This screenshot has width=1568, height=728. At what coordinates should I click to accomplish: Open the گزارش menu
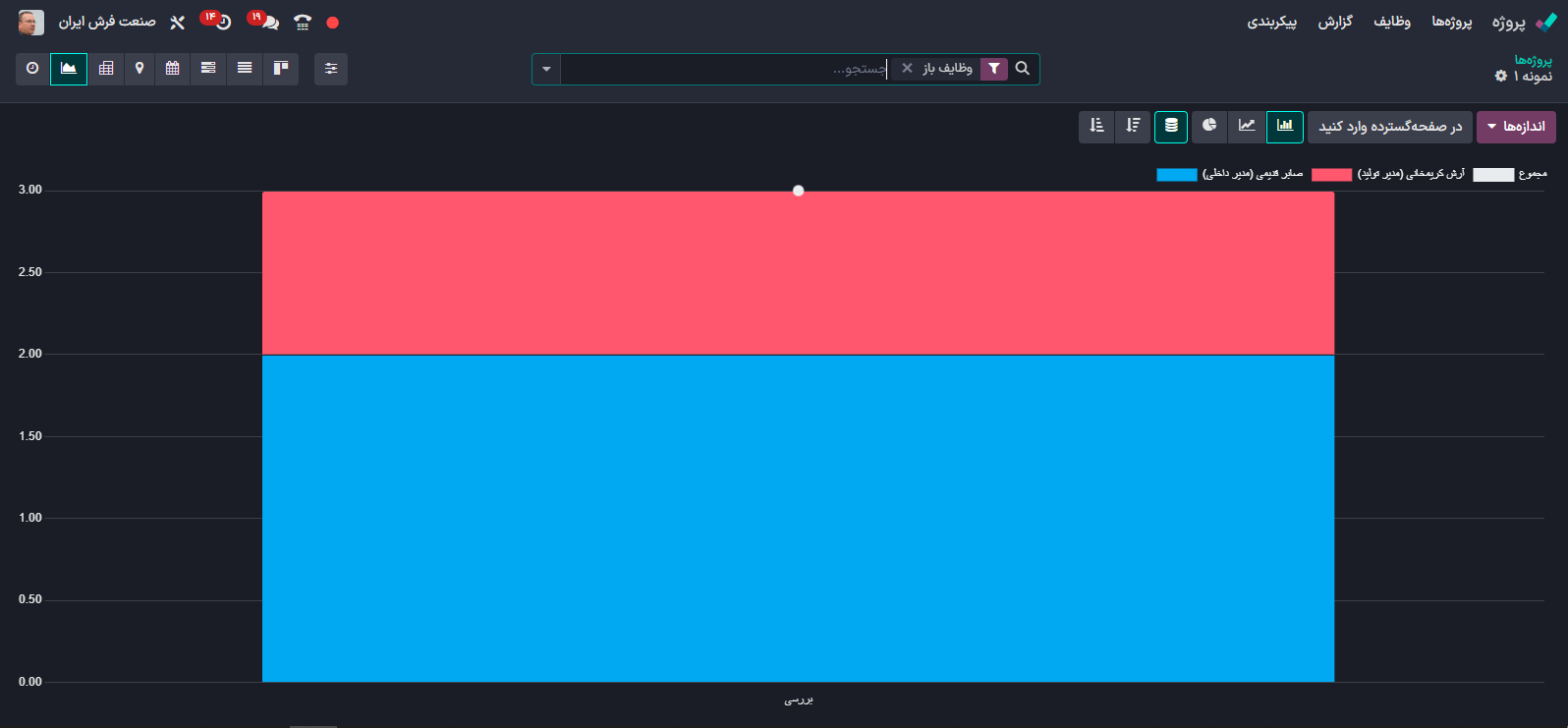point(1335,22)
